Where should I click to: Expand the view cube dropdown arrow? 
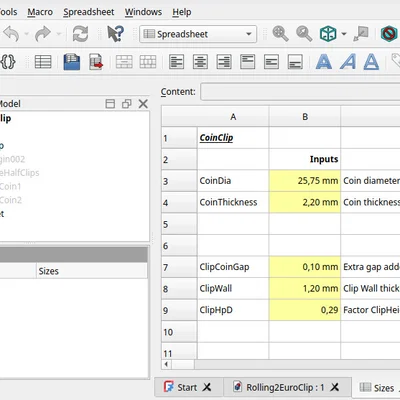click(344, 34)
